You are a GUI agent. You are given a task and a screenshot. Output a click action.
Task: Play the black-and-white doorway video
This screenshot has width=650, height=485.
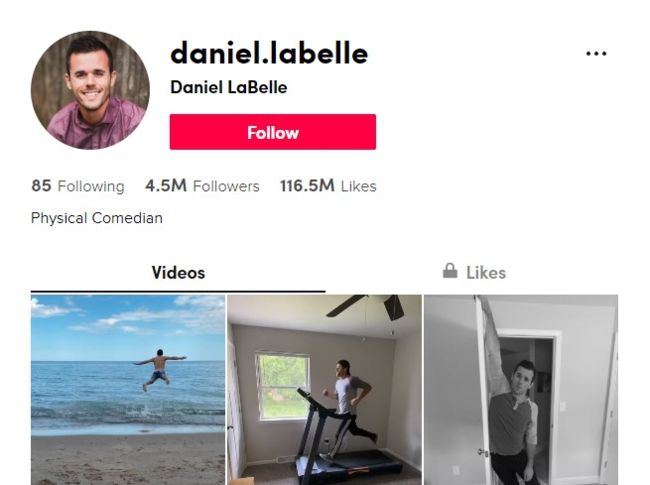point(521,390)
